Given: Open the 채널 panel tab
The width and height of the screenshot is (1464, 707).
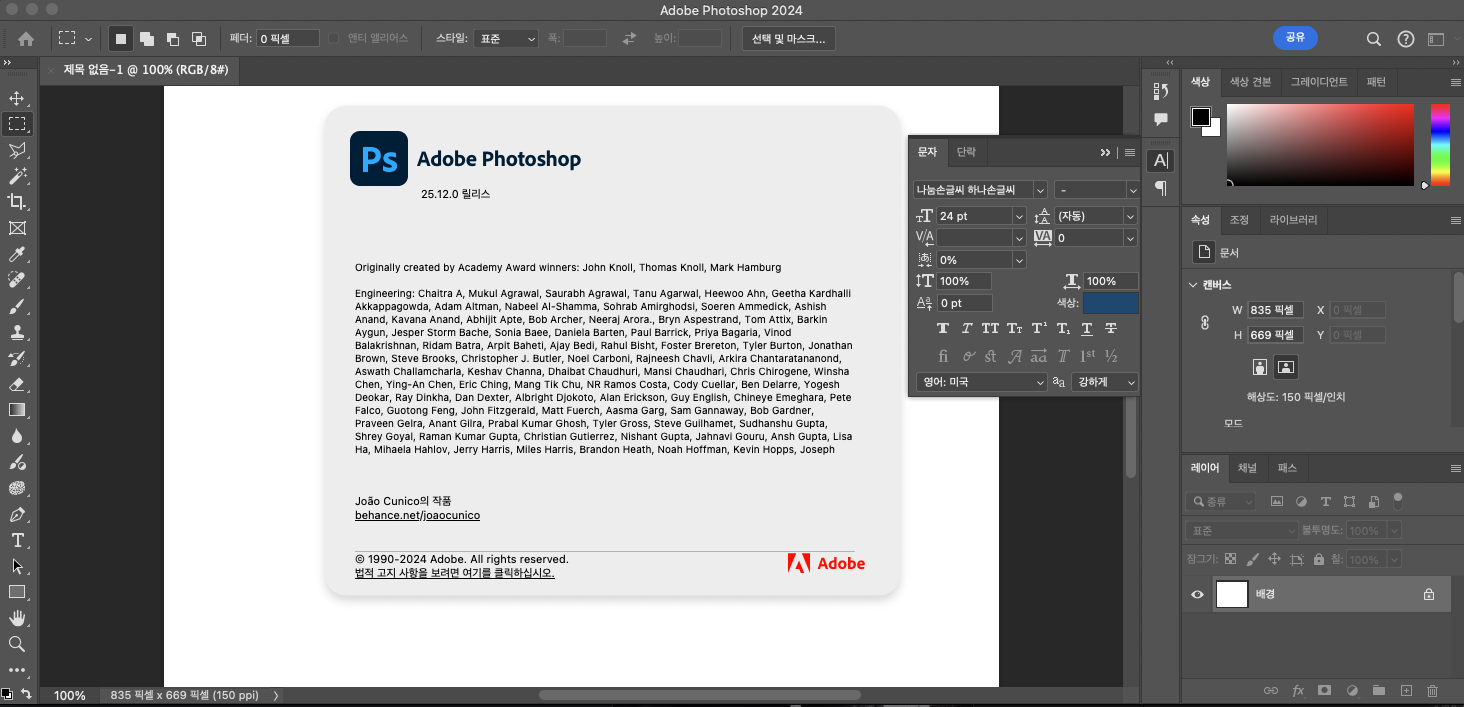Looking at the screenshot, I should point(1247,468).
